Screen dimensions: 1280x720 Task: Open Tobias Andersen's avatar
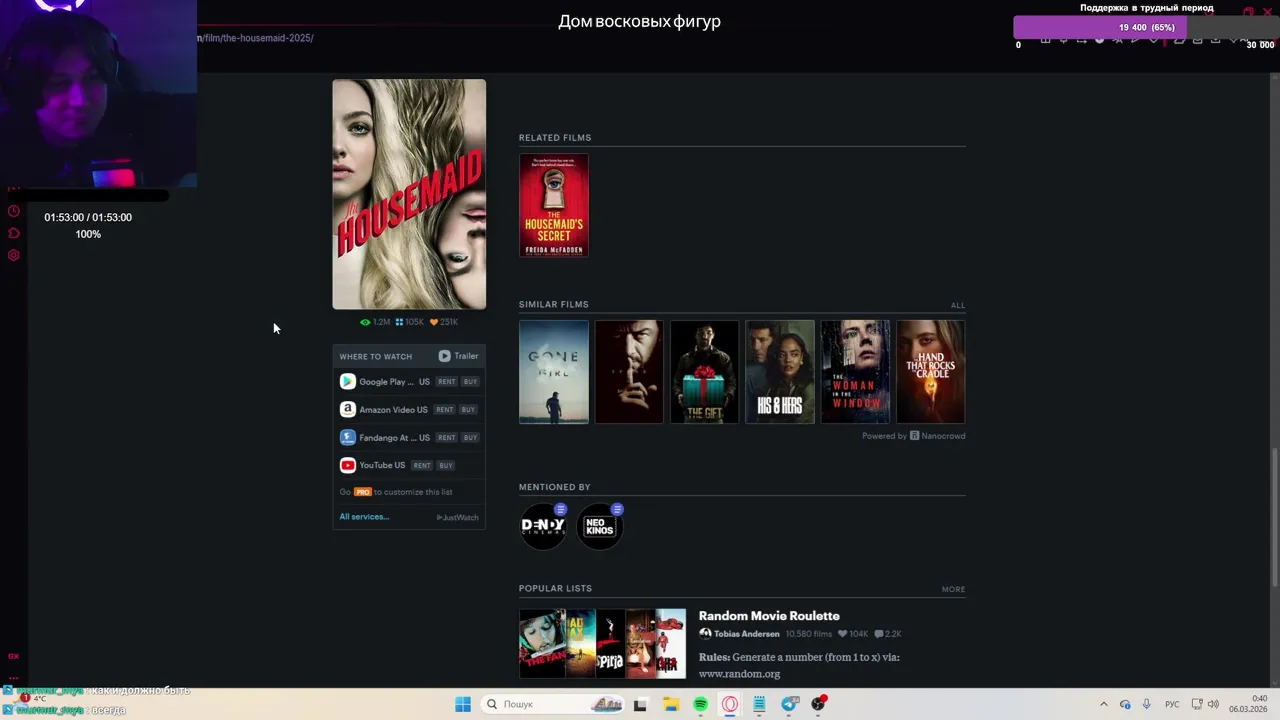[705, 634]
